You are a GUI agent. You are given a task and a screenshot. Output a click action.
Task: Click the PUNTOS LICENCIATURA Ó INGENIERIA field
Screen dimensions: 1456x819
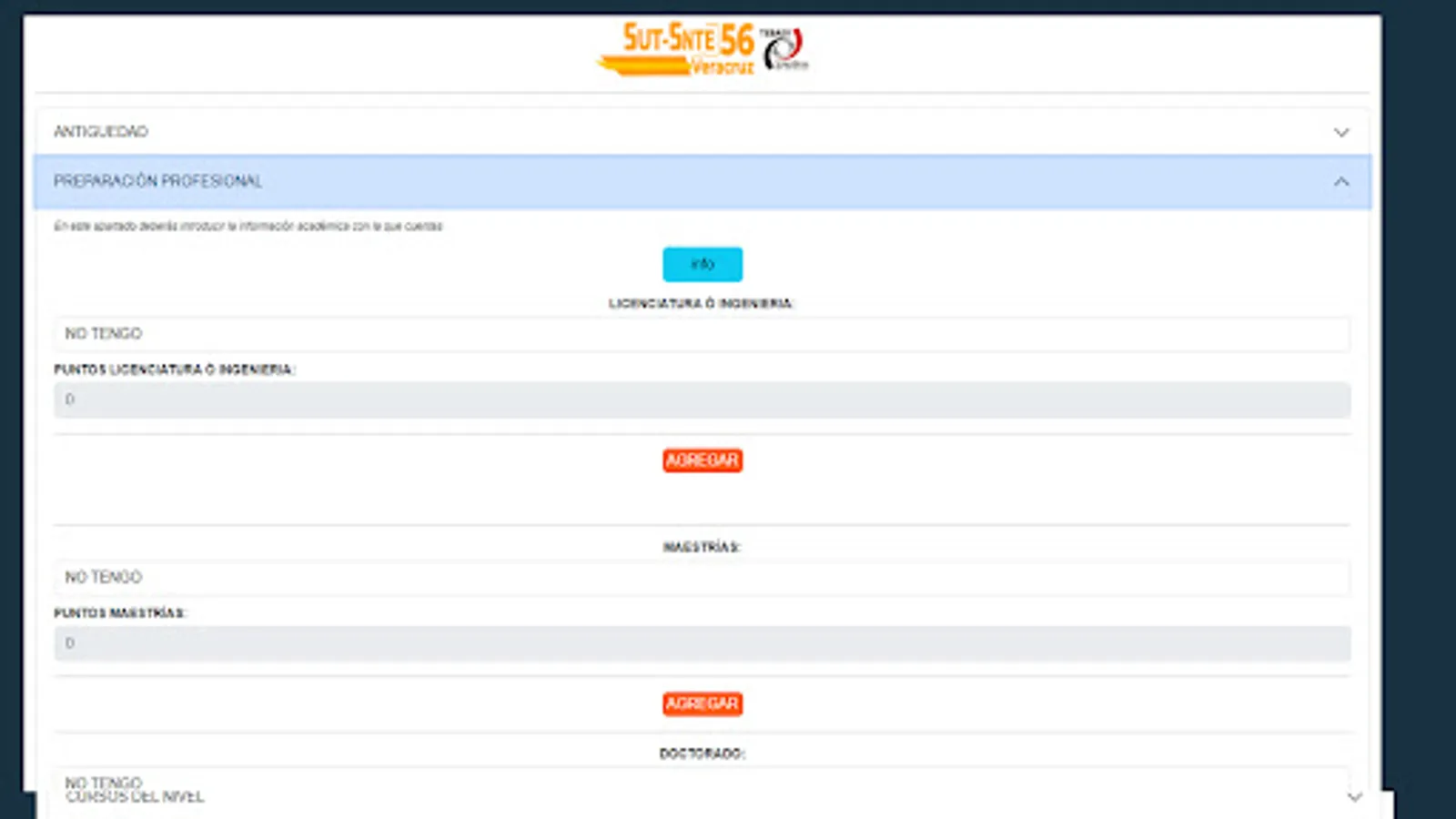[x=702, y=399]
